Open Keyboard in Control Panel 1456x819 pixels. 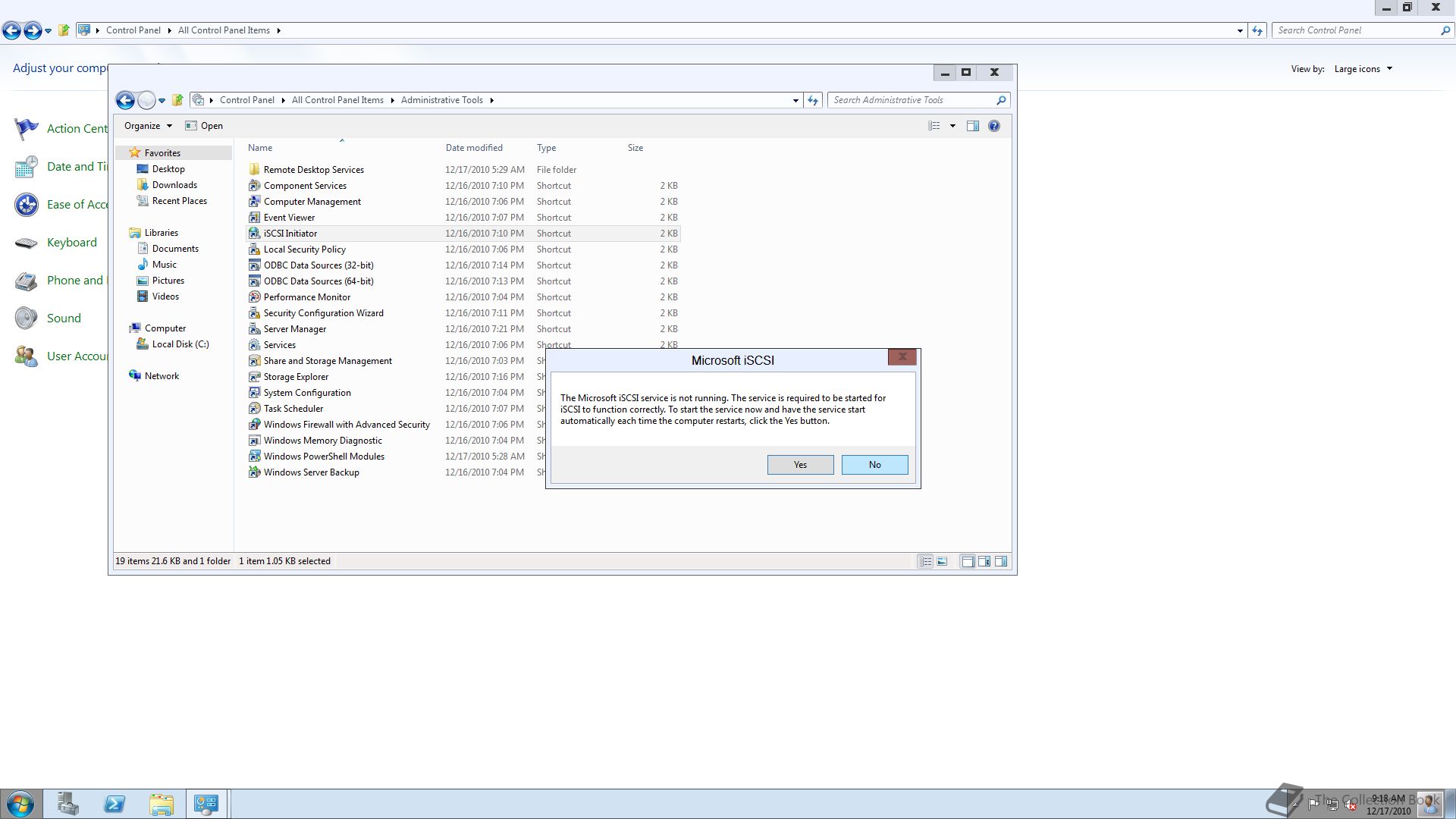pos(71,243)
